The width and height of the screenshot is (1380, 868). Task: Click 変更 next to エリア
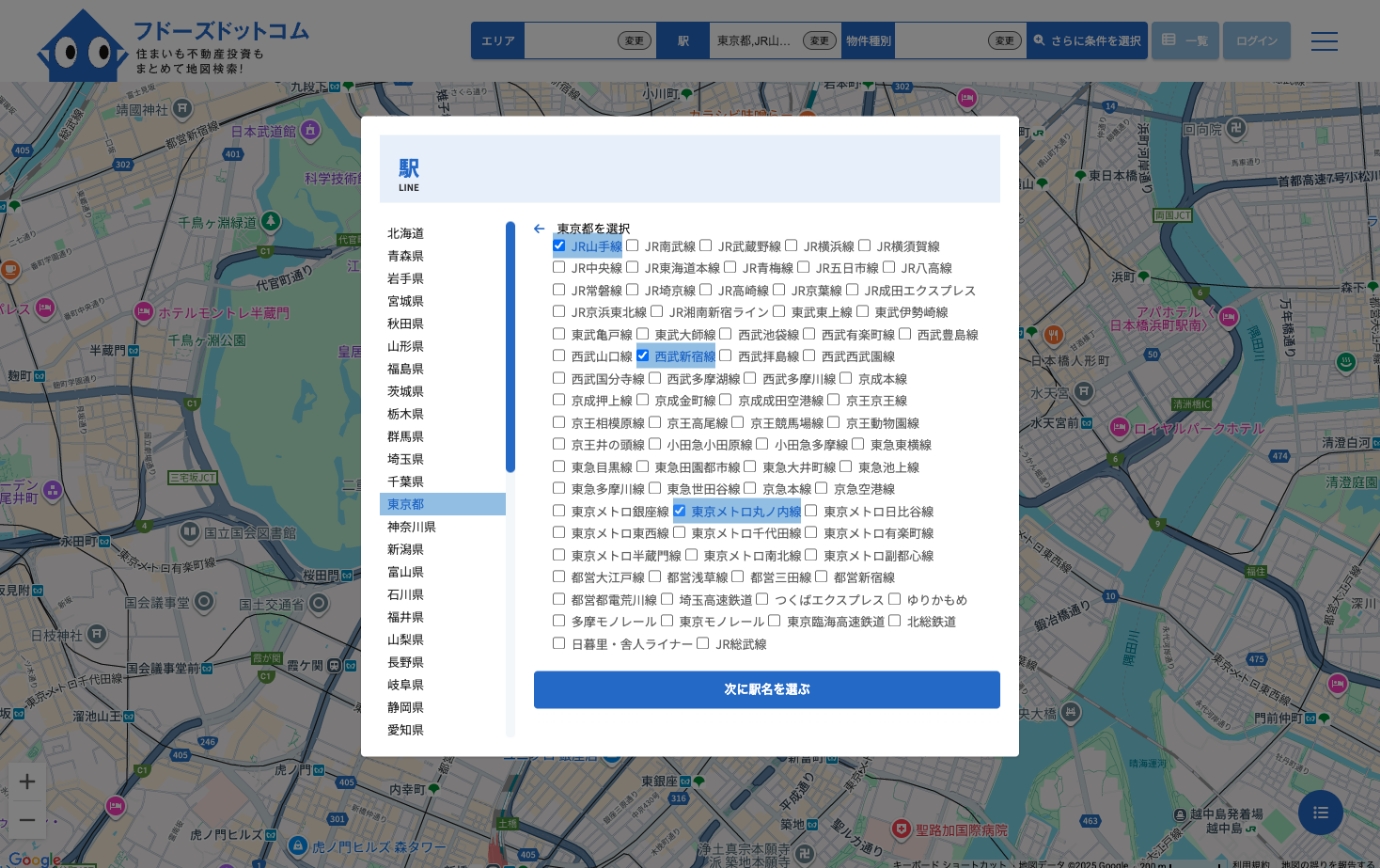[634, 41]
